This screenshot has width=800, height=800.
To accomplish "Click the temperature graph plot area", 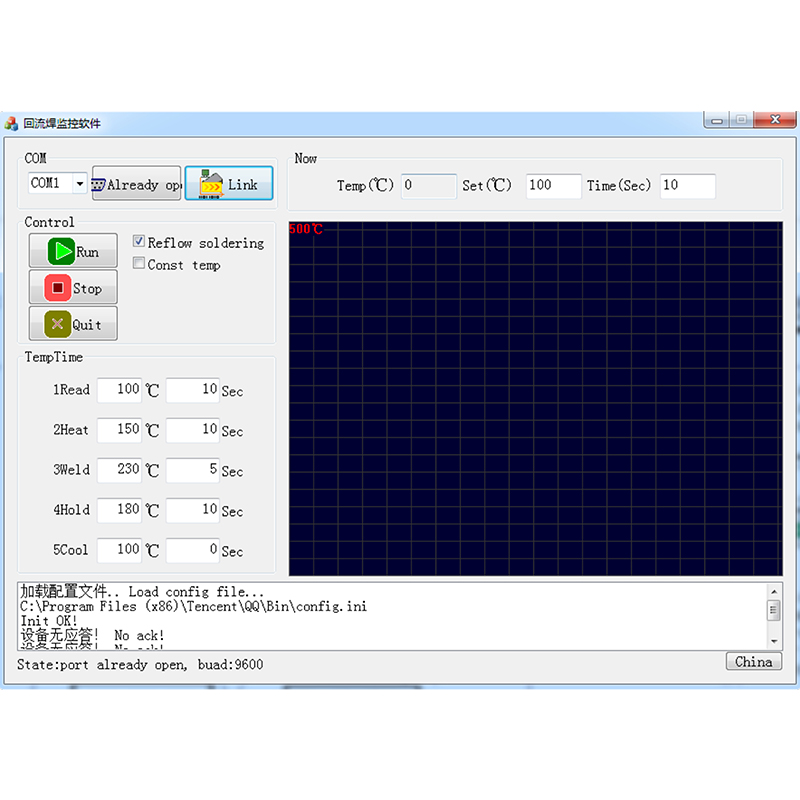I will [535, 398].
